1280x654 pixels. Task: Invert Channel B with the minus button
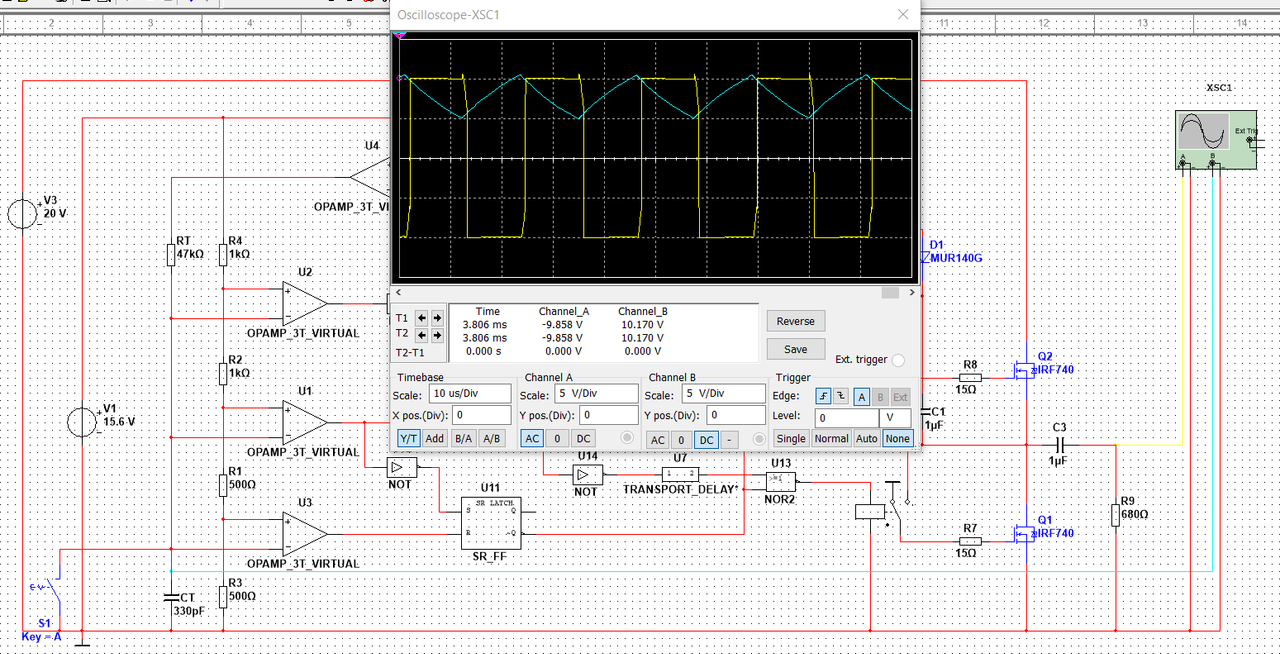click(730, 440)
